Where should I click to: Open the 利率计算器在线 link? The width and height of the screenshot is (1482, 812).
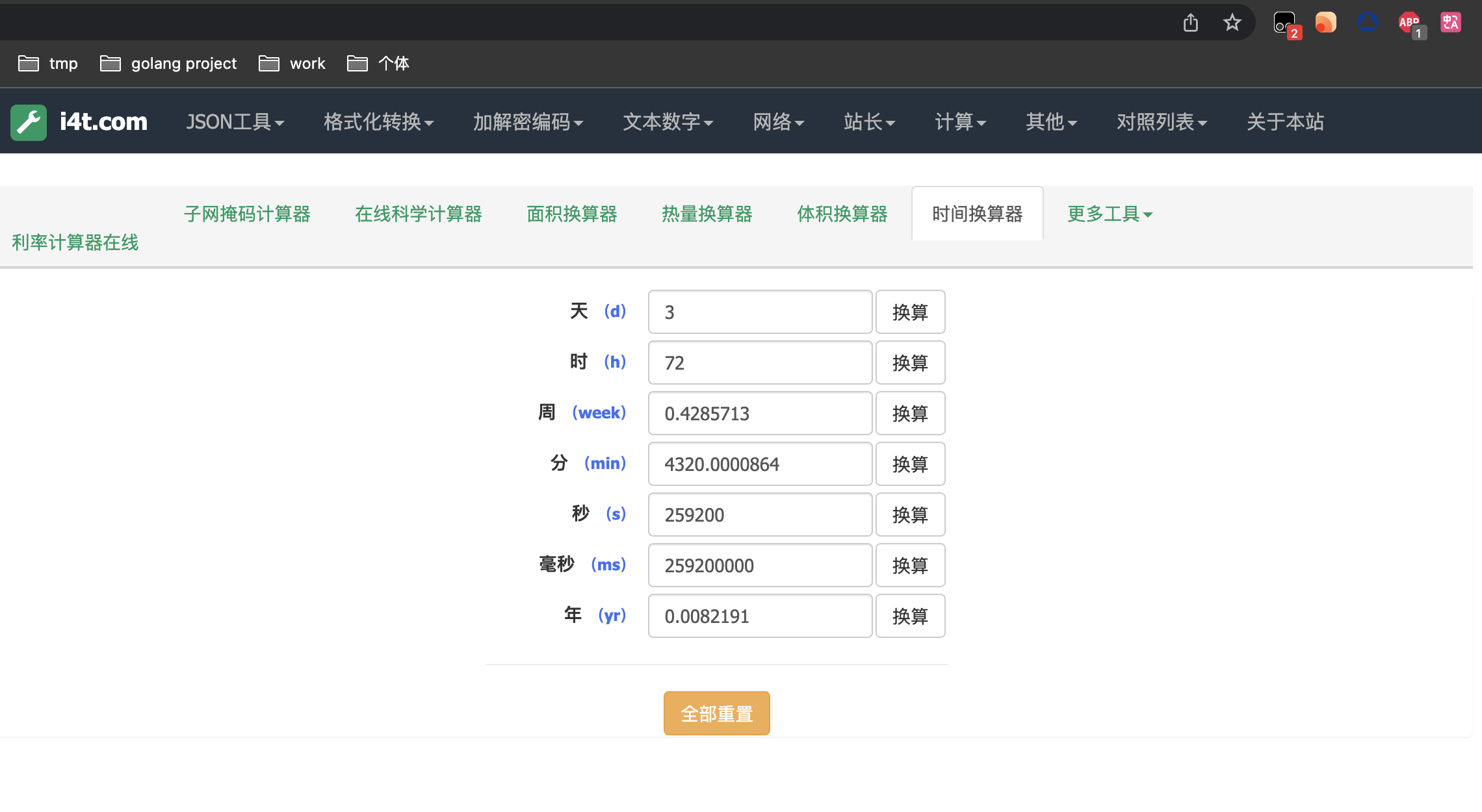pos(75,242)
